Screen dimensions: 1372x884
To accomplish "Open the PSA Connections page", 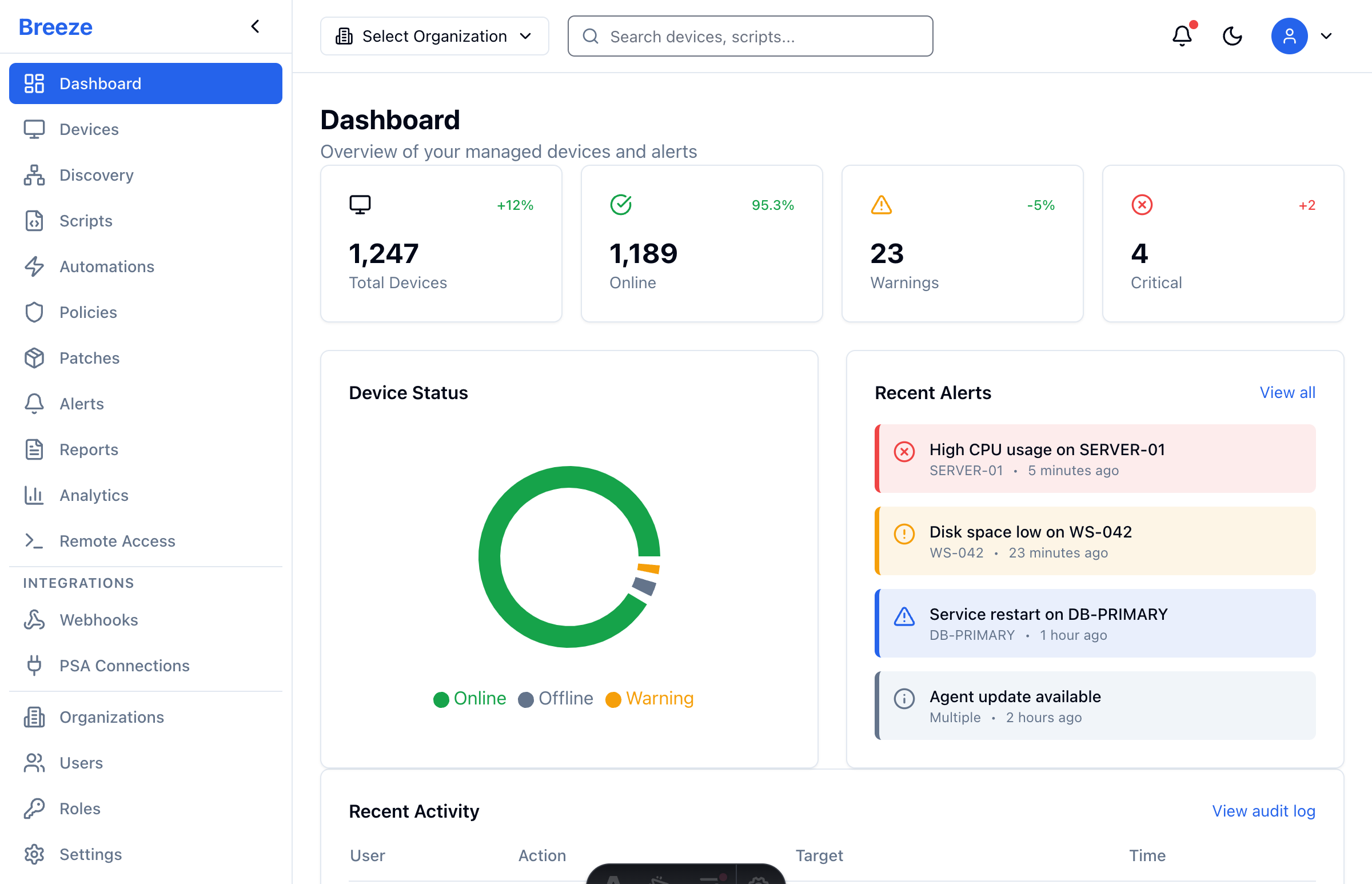I will click(124, 666).
